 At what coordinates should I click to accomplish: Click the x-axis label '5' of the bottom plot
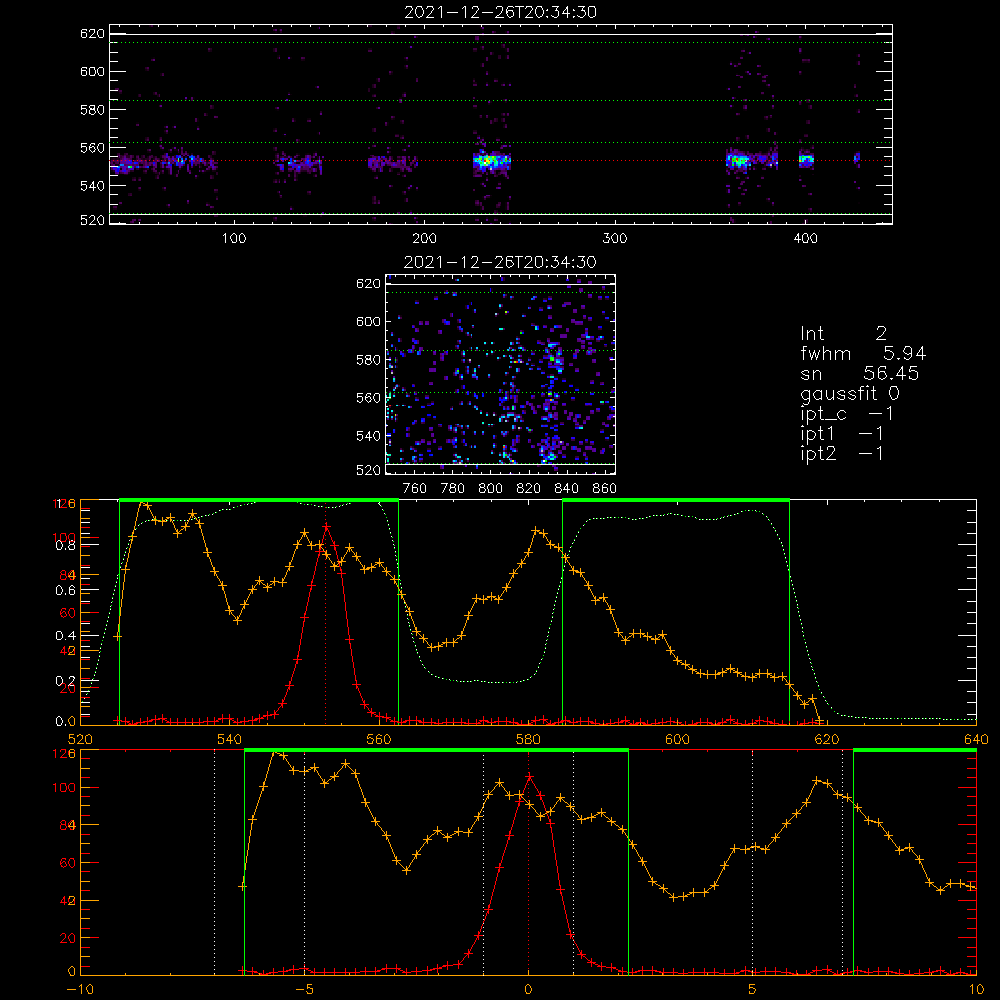click(753, 990)
